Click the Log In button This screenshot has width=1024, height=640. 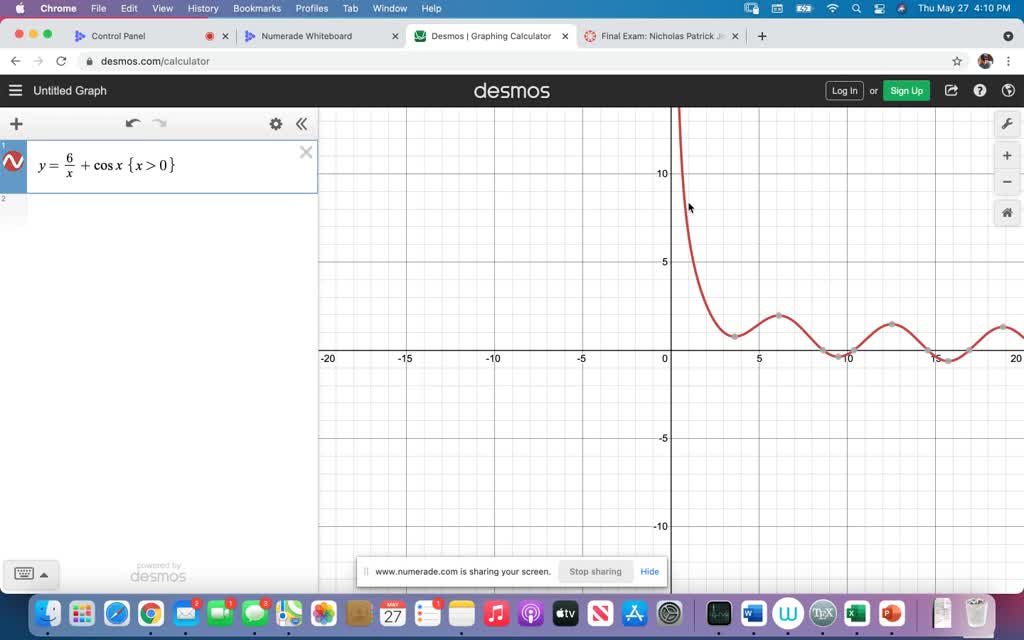pos(844,90)
